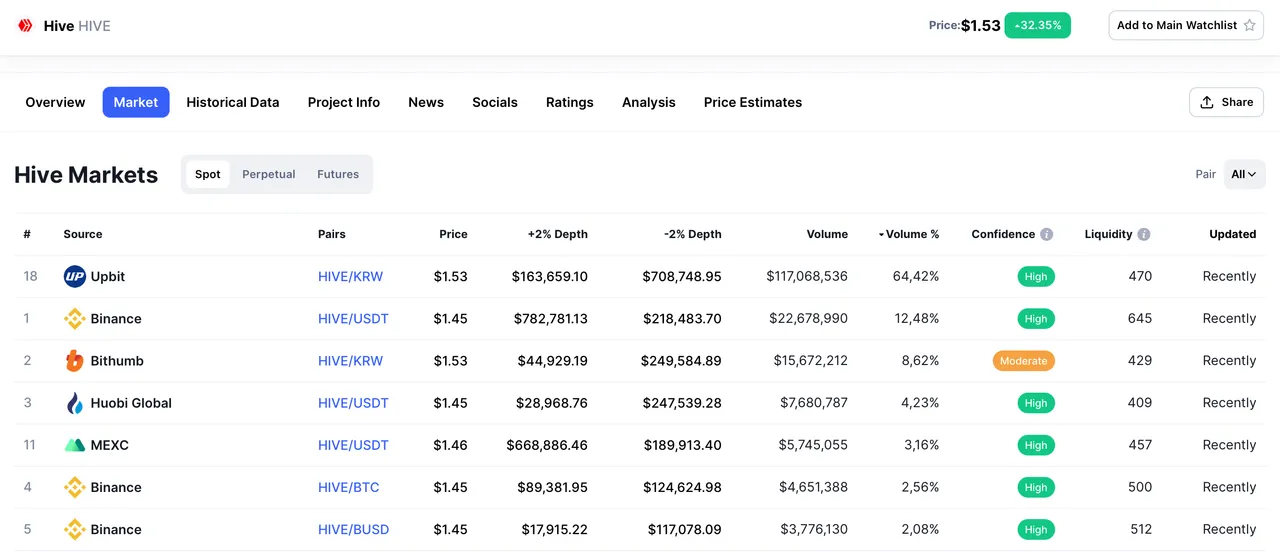Viewport: 1280px width, 552px height.
Task: Select the Futures market type
Action: 338,174
